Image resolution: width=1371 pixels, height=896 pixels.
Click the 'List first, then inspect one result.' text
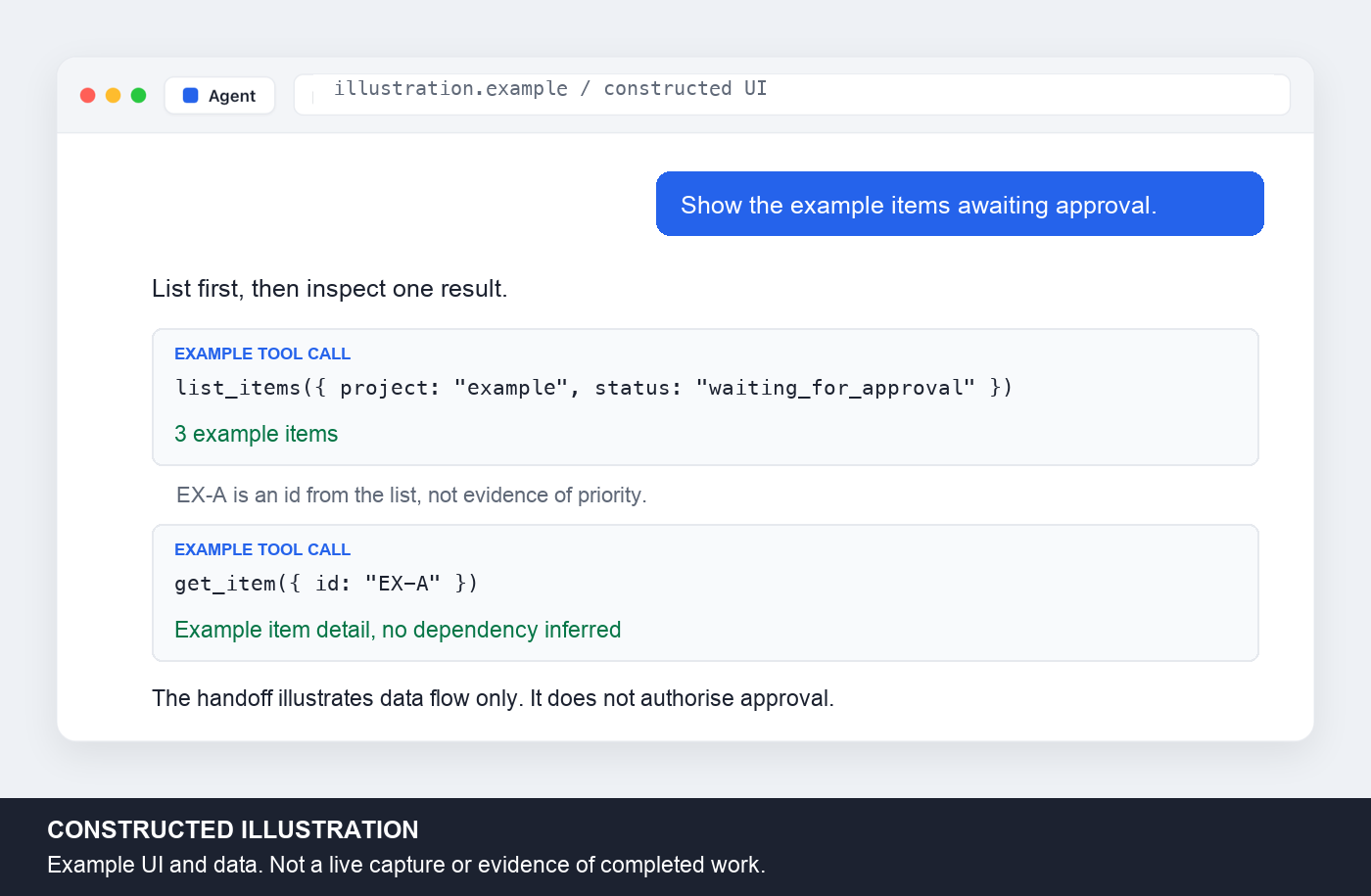tap(330, 289)
